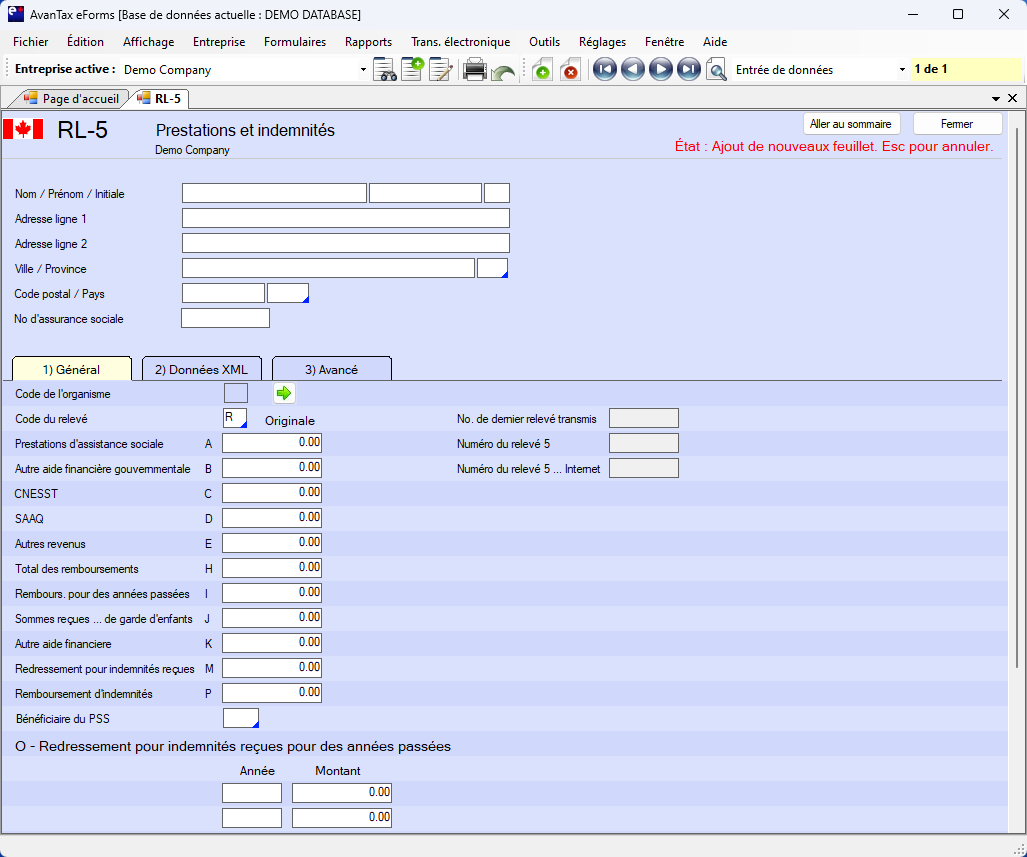This screenshot has height=857, width=1027.
Task: Select the 1) Général tab
Action: pyautogui.click(x=71, y=369)
